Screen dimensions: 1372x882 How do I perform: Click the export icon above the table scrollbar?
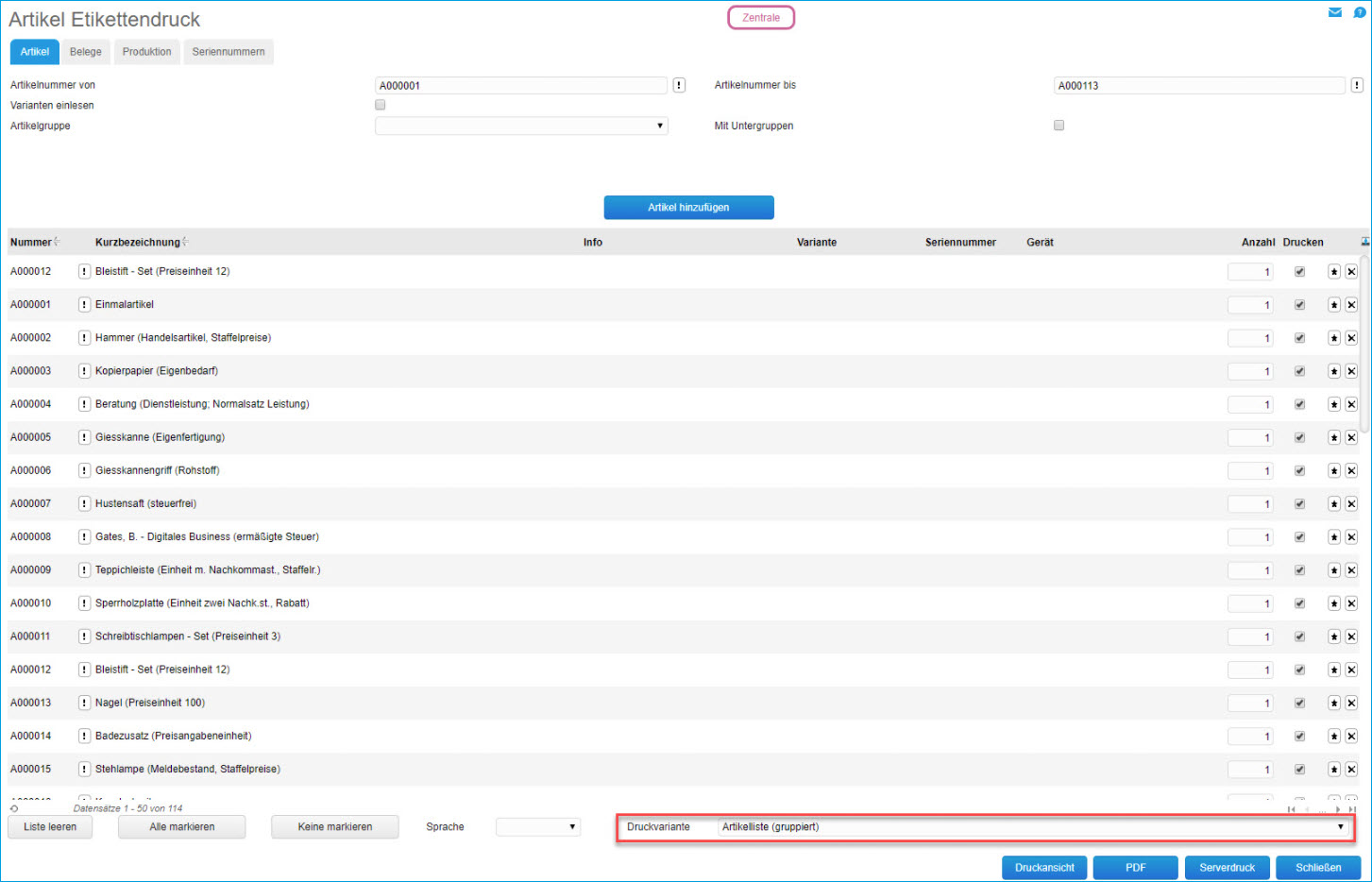click(x=1364, y=242)
